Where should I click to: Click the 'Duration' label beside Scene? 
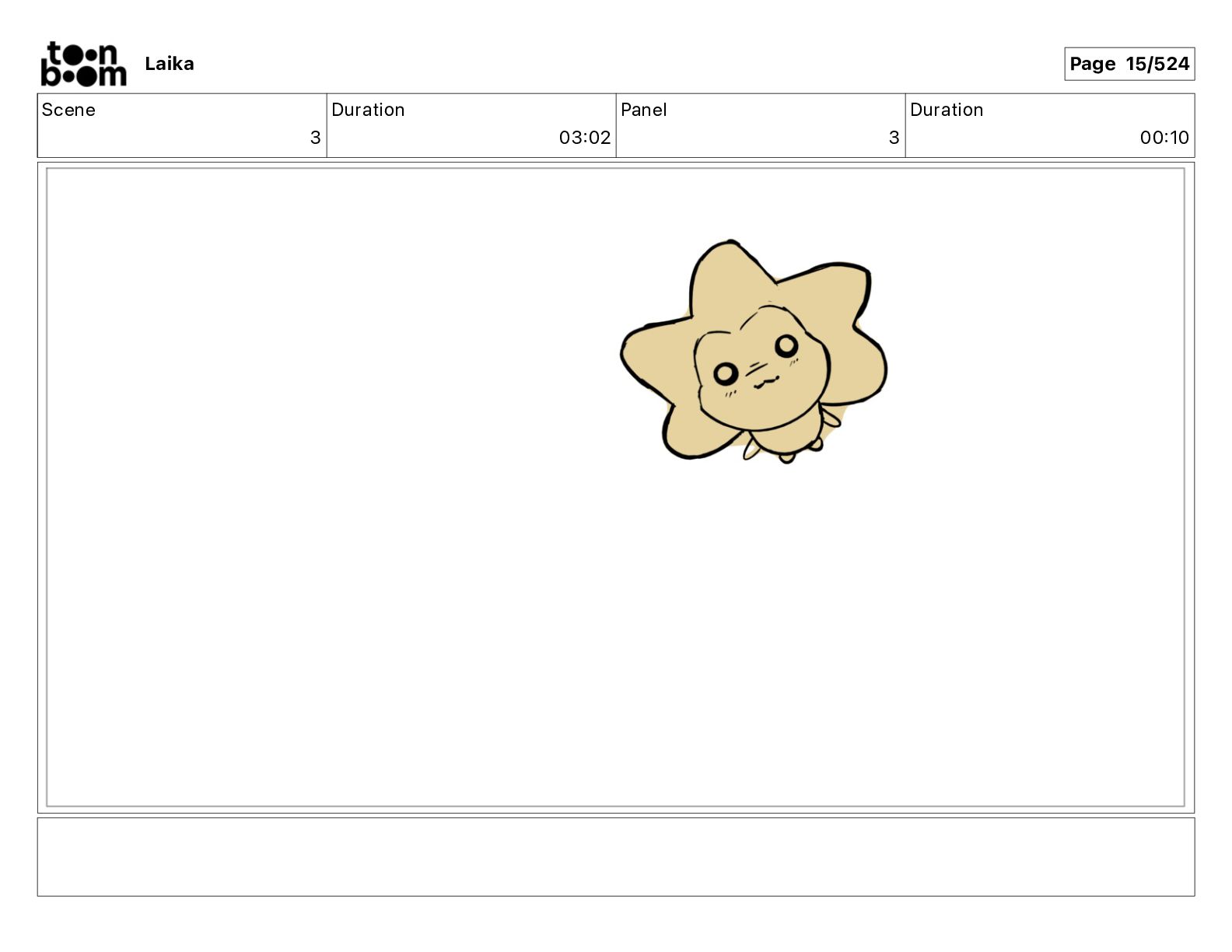pyautogui.click(x=368, y=110)
